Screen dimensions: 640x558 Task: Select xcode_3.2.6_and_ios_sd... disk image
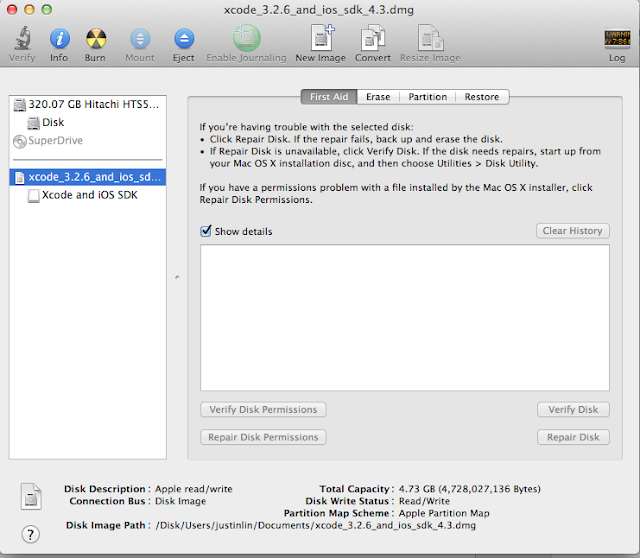(87, 177)
